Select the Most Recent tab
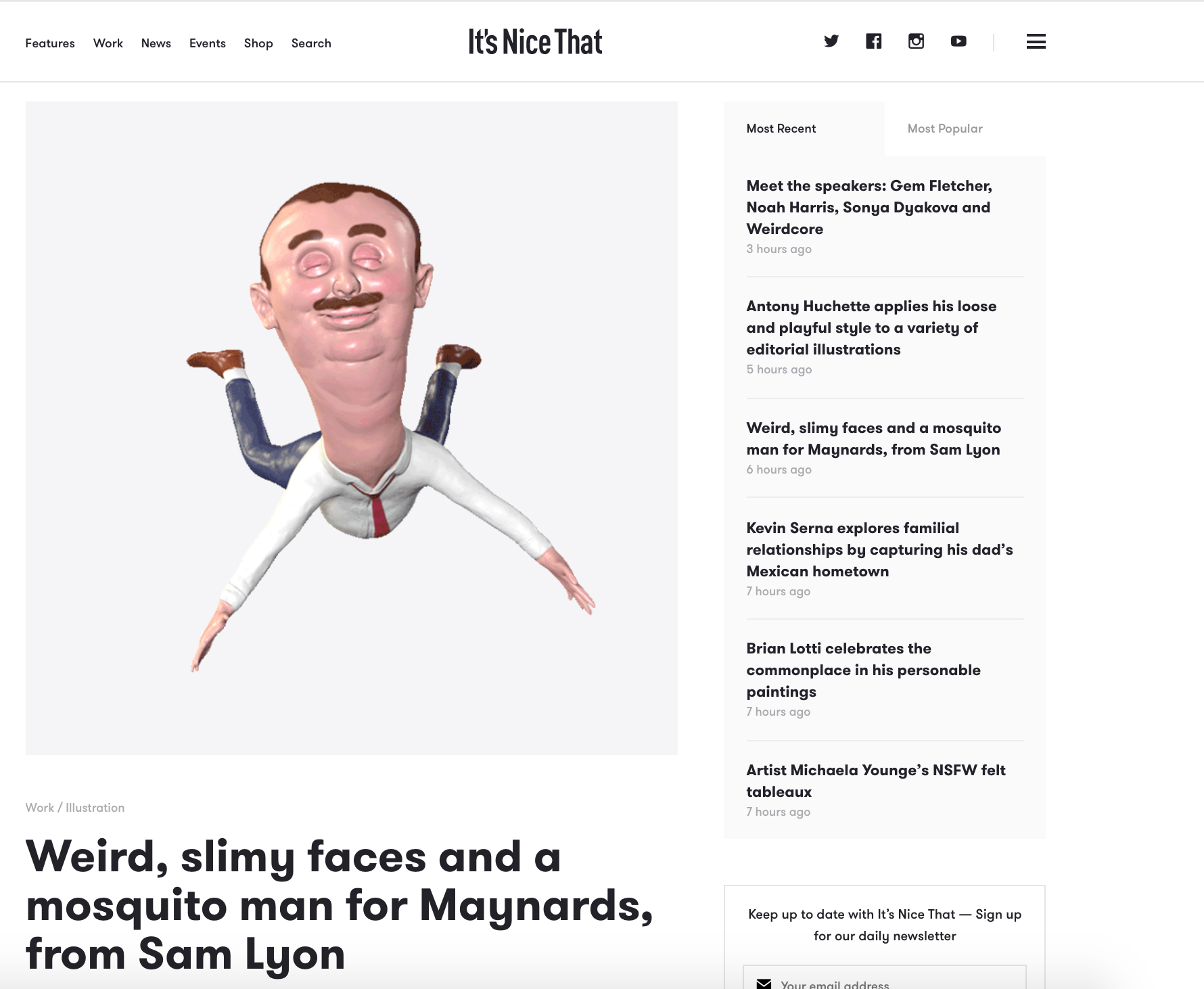This screenshot has width=1204, height=989. (781, 129)
